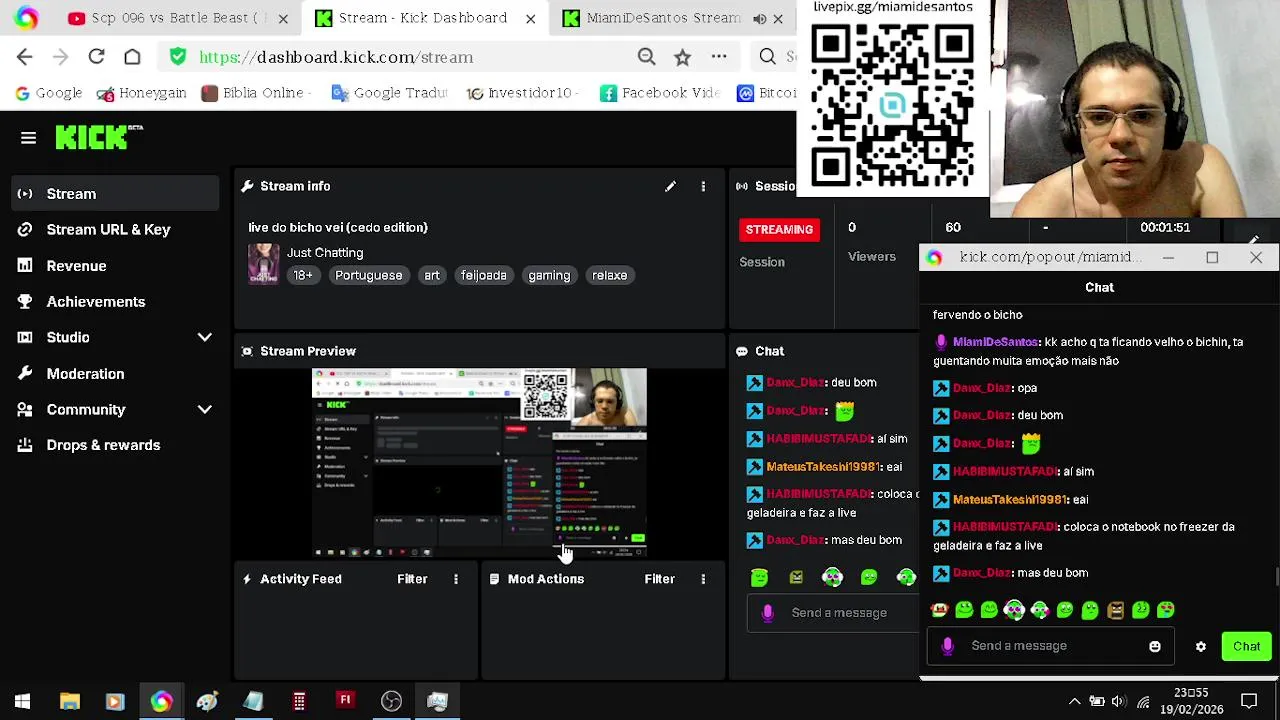Open the Kick hamburger menu

coord(28,138)
